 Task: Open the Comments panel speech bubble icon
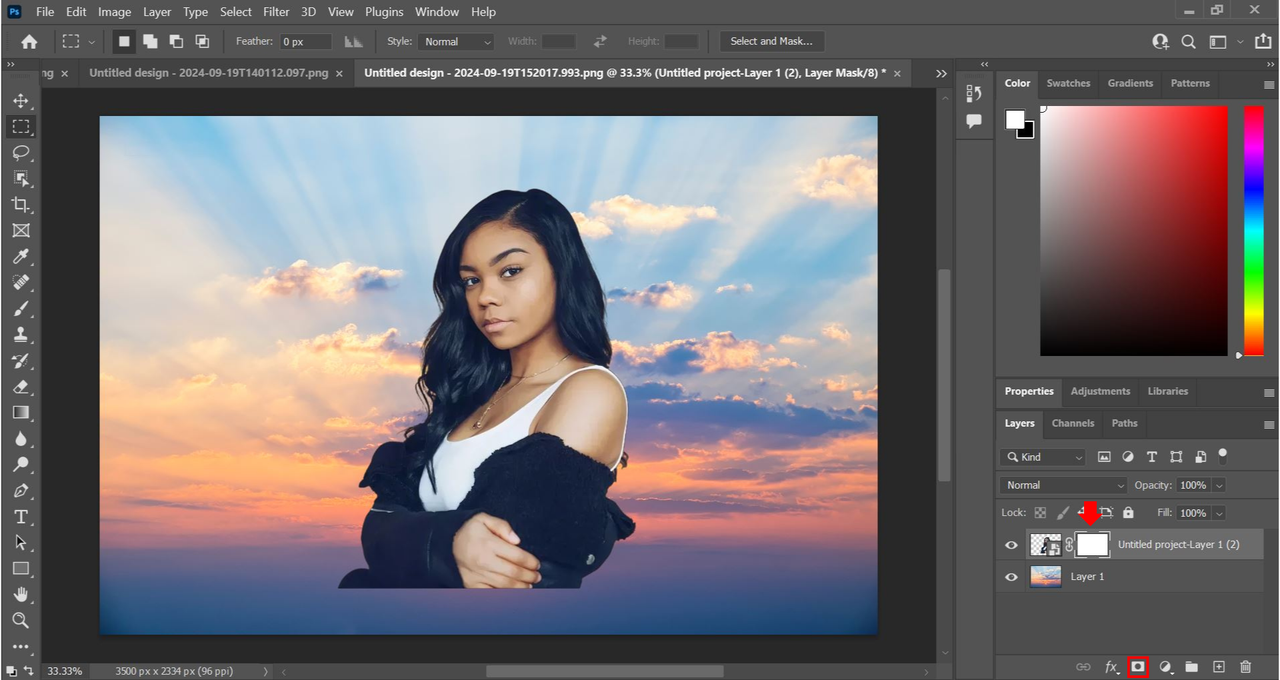[974, 121]
